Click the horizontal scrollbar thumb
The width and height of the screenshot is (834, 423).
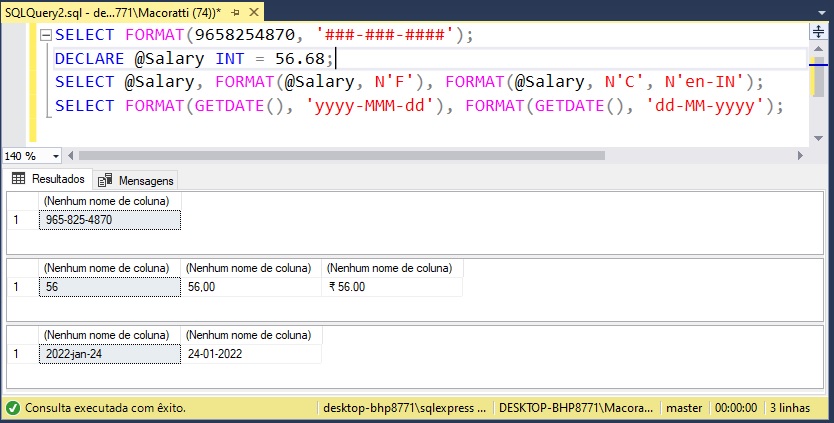[x=341, y=156]
